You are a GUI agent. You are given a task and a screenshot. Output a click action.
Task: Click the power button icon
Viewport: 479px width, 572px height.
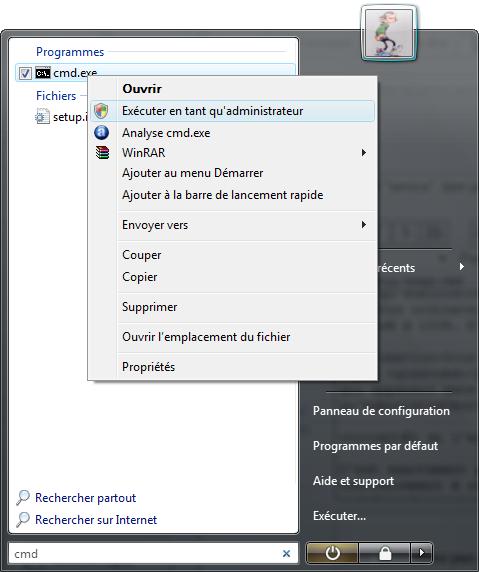(332, 553)
